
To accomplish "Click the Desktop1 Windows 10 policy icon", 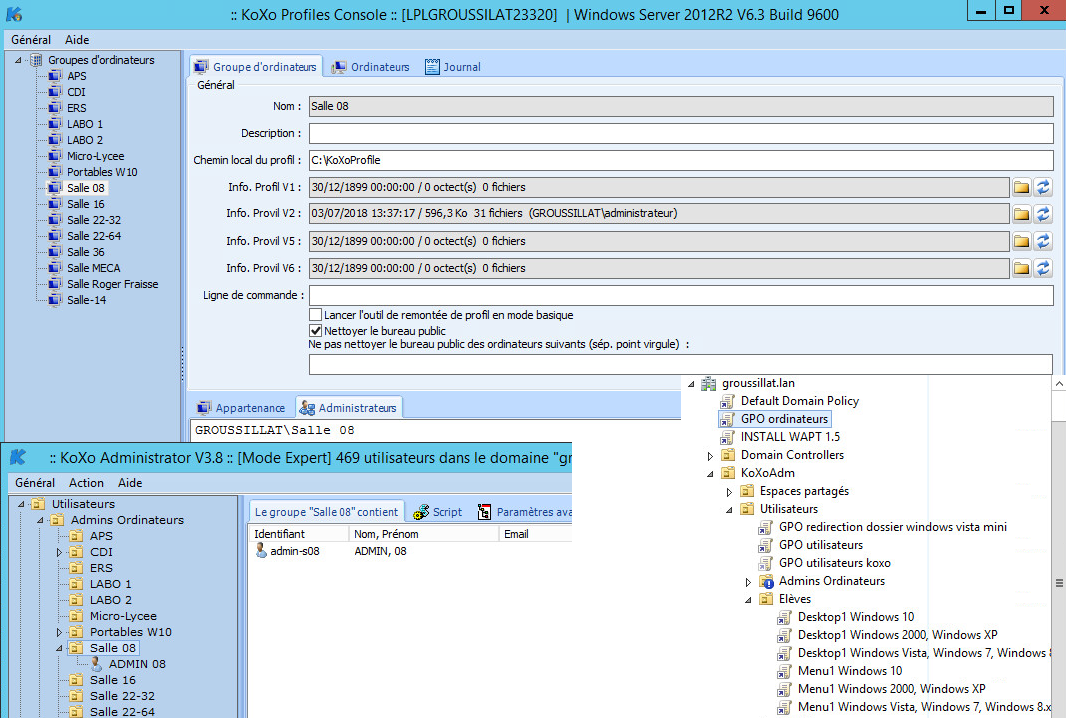I will pyautogui.click(x=785, y=617).
